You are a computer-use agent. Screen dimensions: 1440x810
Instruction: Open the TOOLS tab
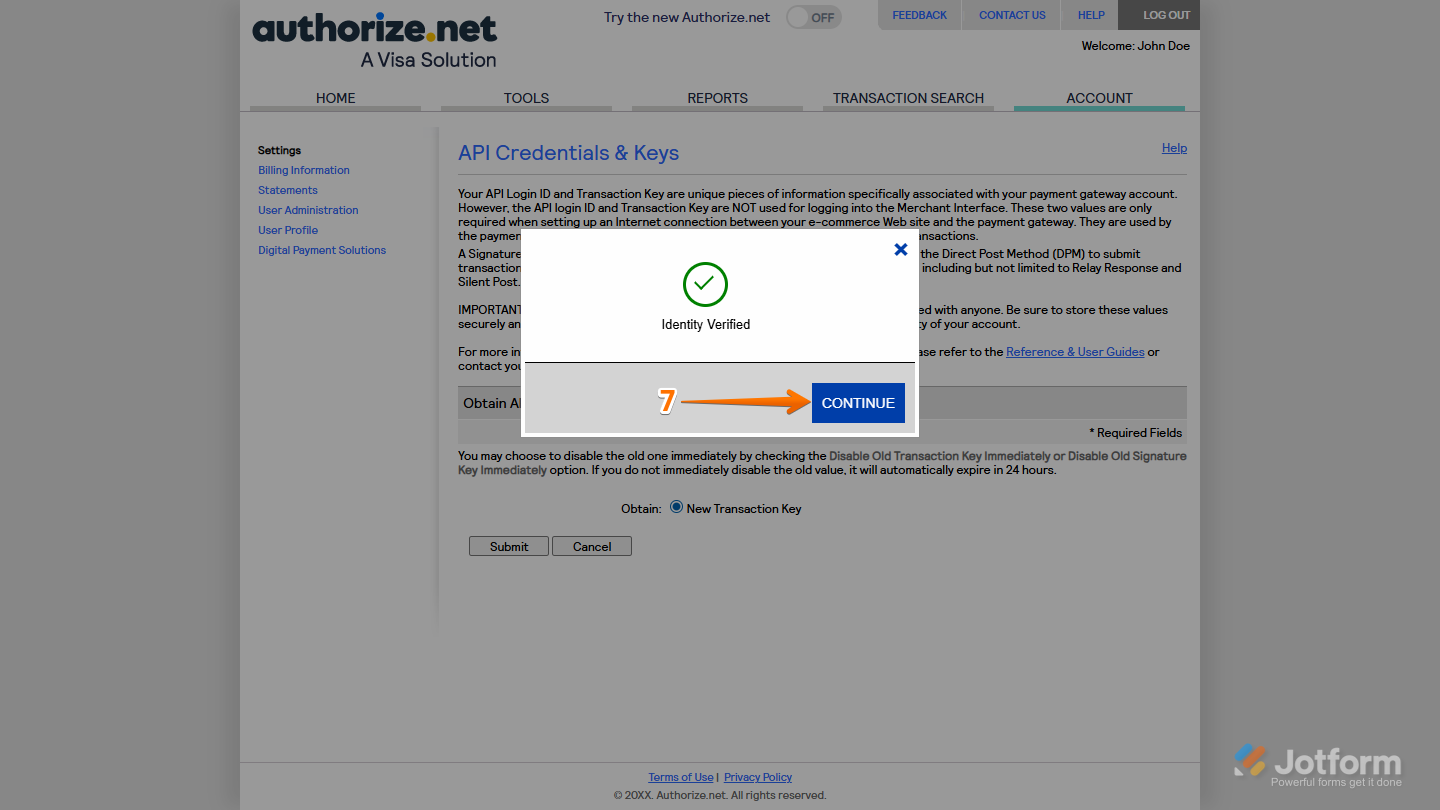(x=526, y=98)
